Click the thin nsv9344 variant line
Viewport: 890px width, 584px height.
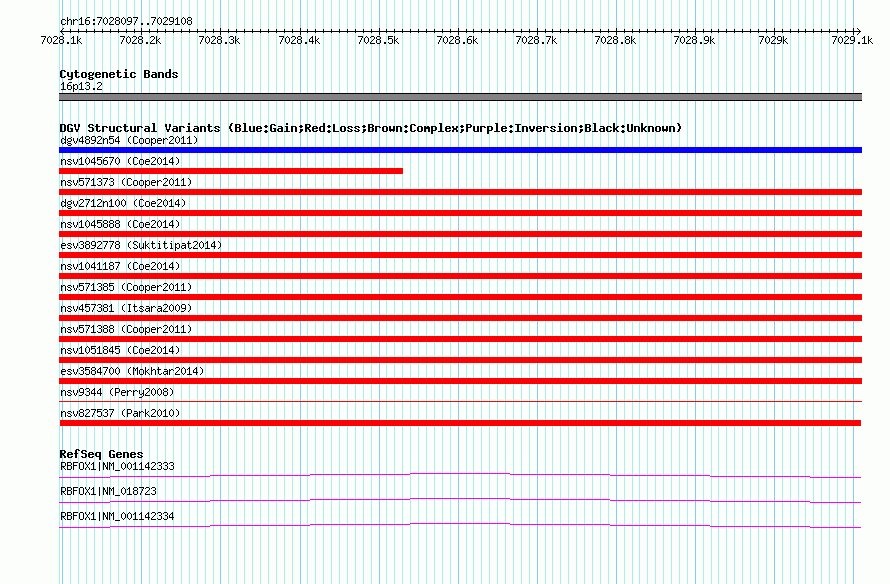click(x=460, y=402)
